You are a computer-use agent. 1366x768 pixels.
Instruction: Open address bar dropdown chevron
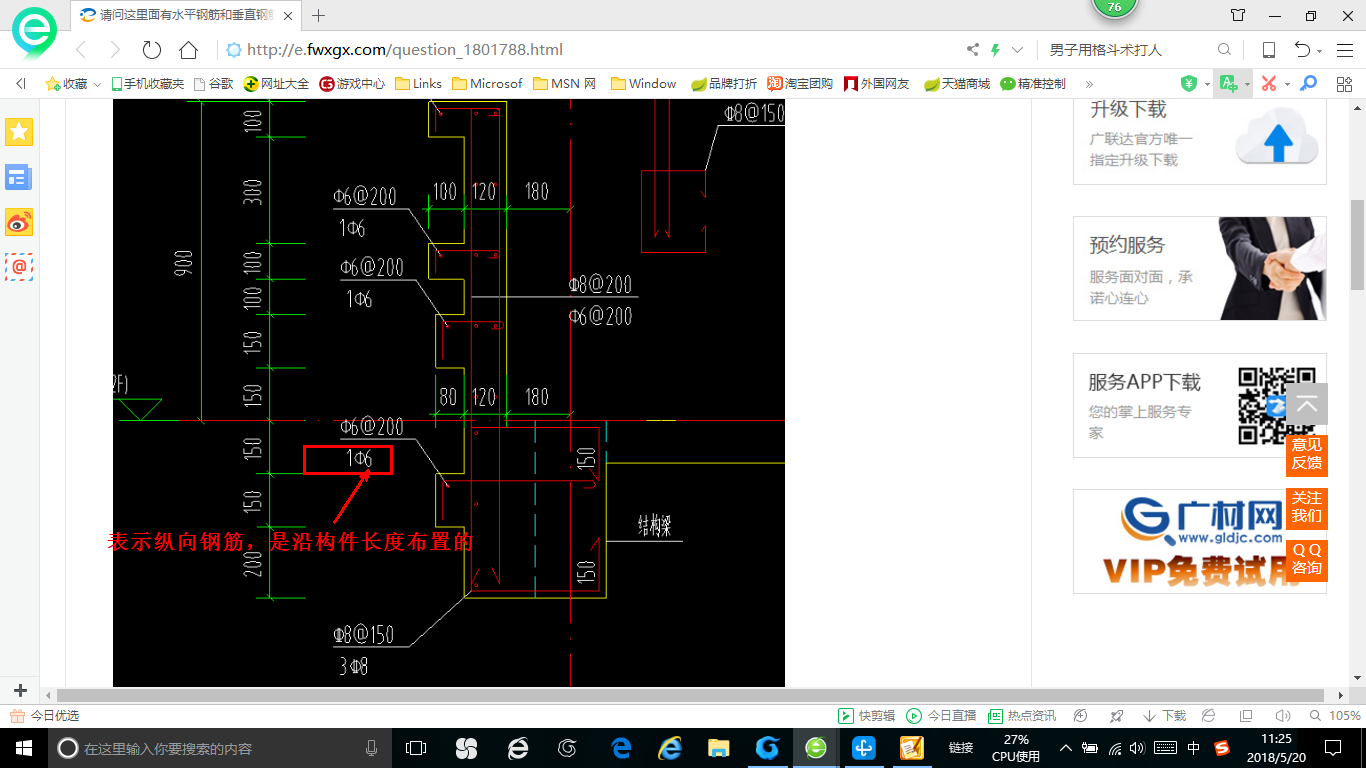coord(1018,50)
